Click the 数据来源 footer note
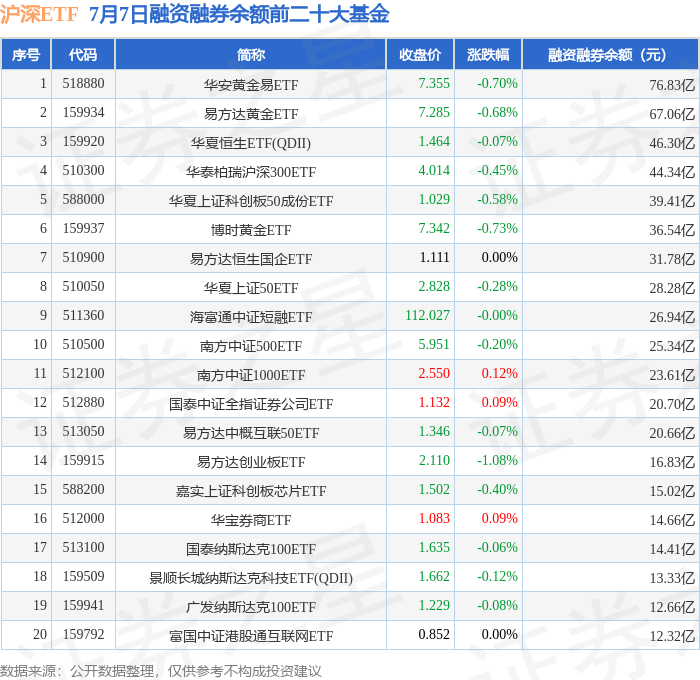Image resolution: width=700 pixels, height=680 pixels. pos(161,671)
